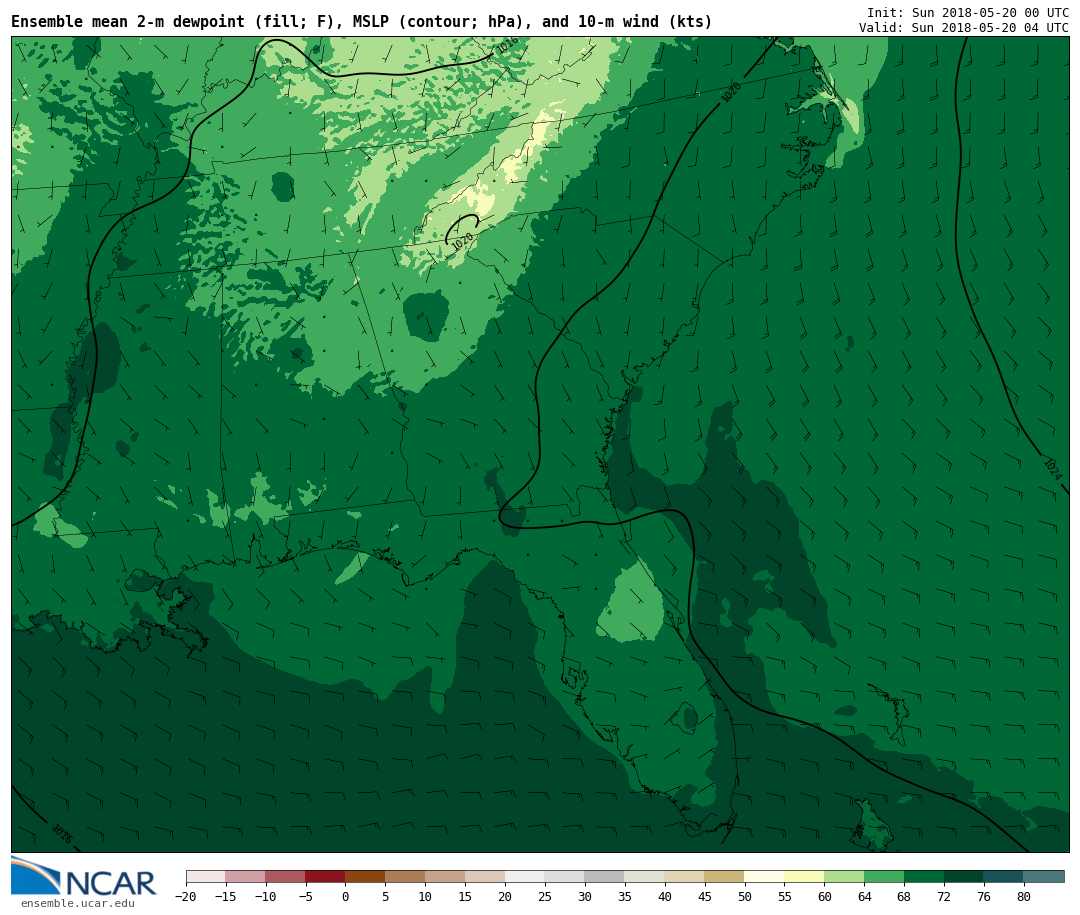Click the map title text starting "Ensemble mean 2-m dewpoint"
The image size is (1080, 915).
(362, 21)
